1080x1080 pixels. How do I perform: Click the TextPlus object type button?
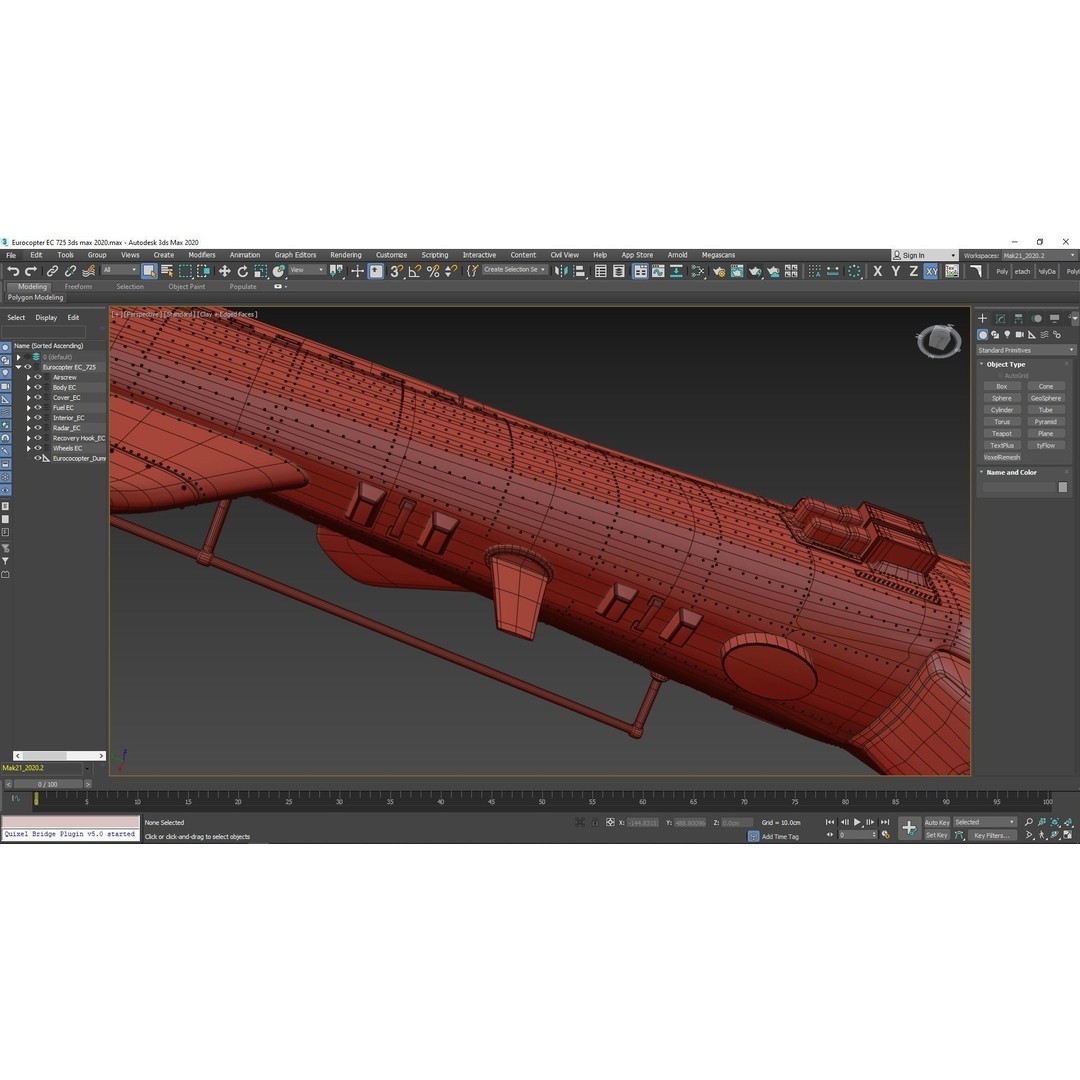coord(1001,446)
